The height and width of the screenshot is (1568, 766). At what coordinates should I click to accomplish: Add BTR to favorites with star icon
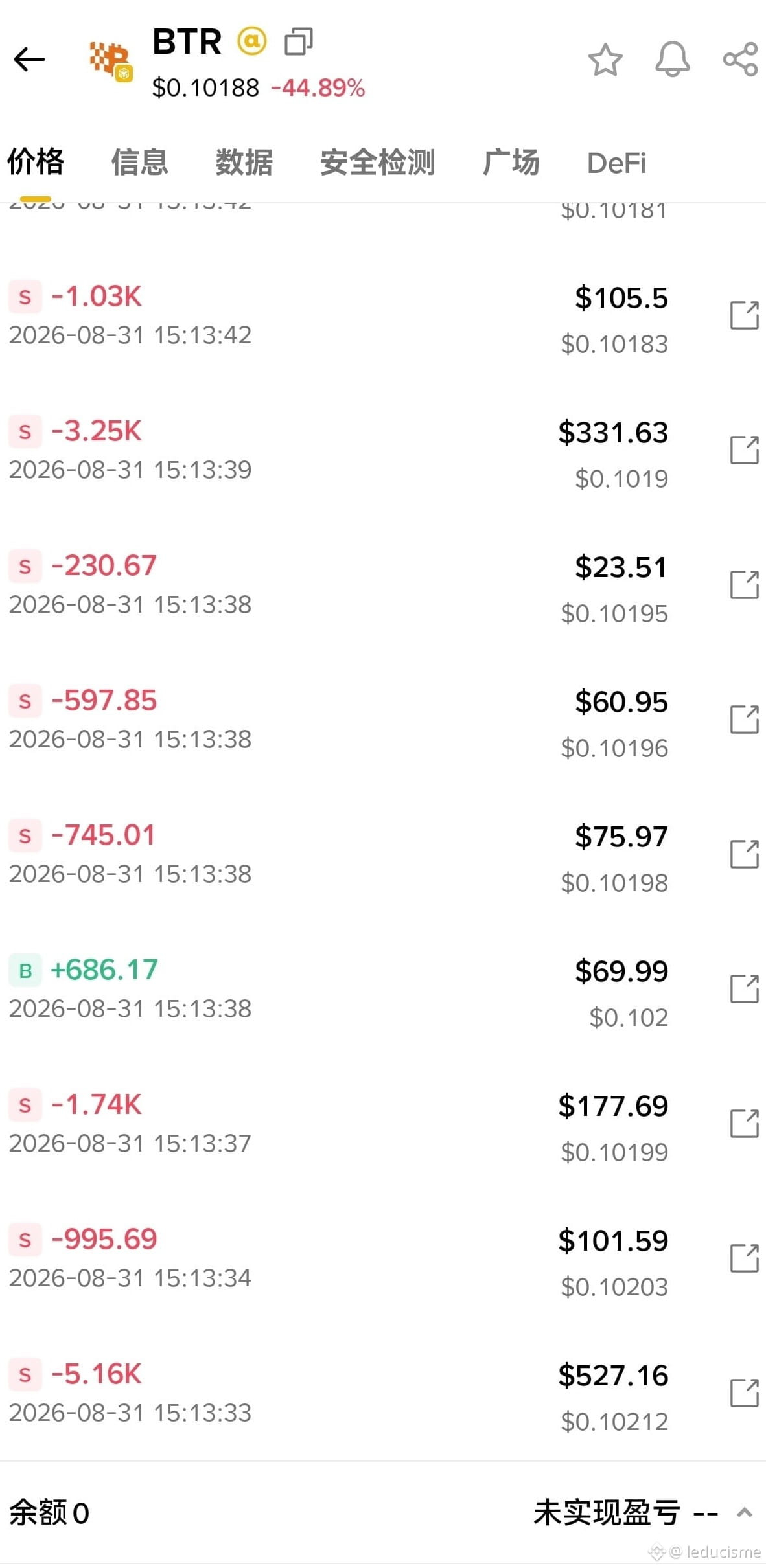605,60
